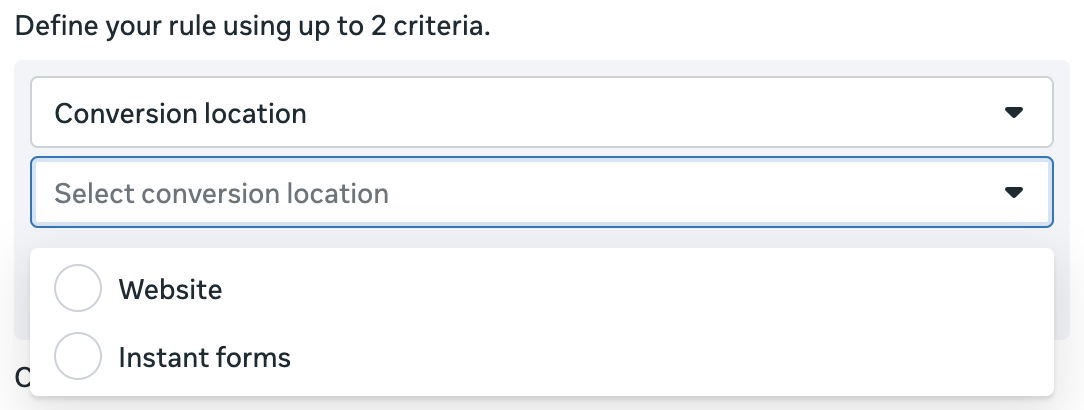Viewport: 1084px width, 410px height.
Task: Click the Conversion location dropdown arrow
Action: (x=1014, y=113)
